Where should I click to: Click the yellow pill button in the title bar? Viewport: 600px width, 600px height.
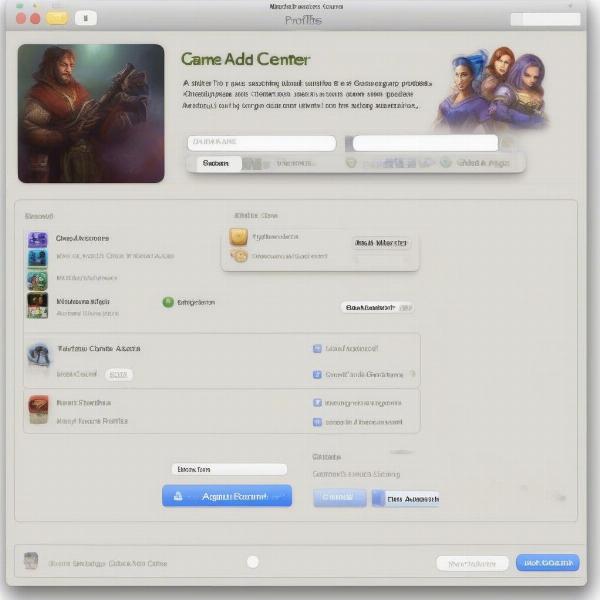point(57,18)
